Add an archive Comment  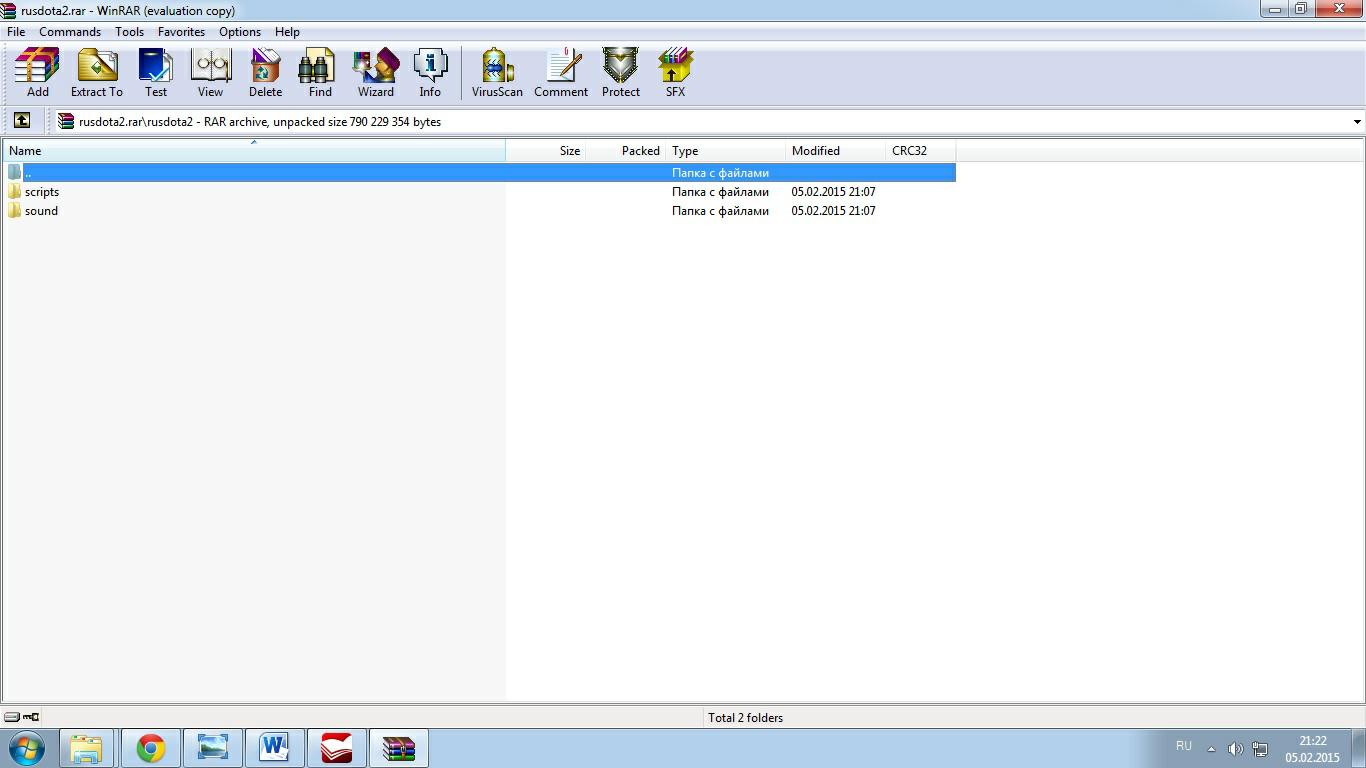(x=560, y=73)
